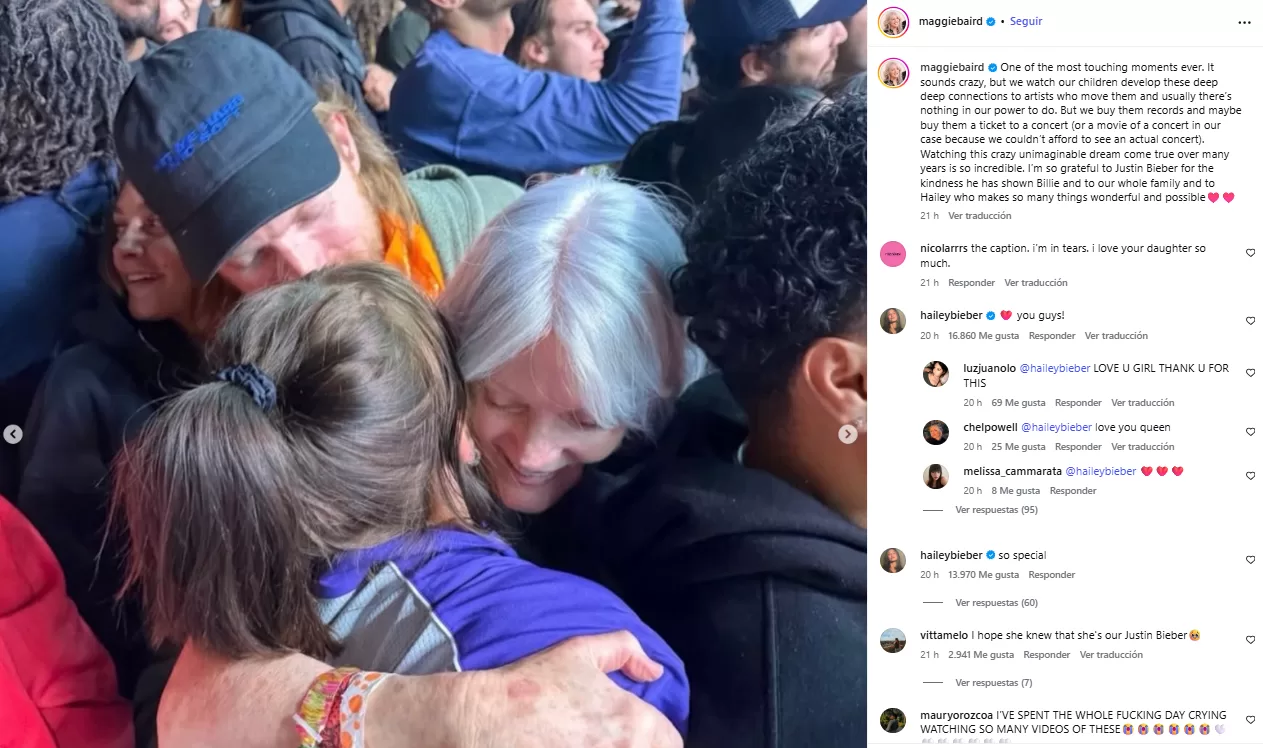The width and height of the screenshot is (1263, 748).
Task: Open chelpowell's profile picture
Action: click(x=936, y=432)
